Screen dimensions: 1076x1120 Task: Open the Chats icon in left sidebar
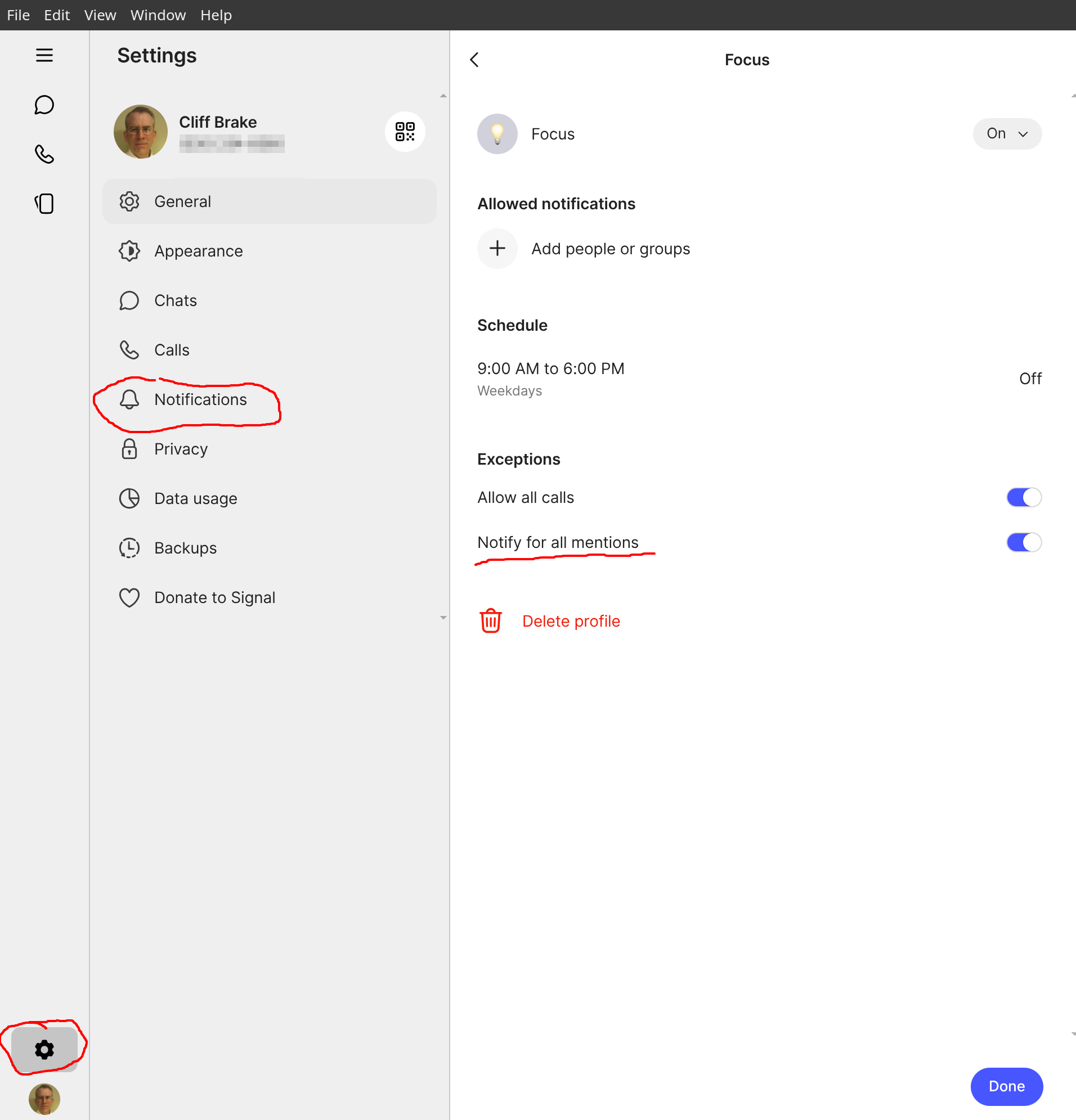pyautogui.click(x=44, y=105)
